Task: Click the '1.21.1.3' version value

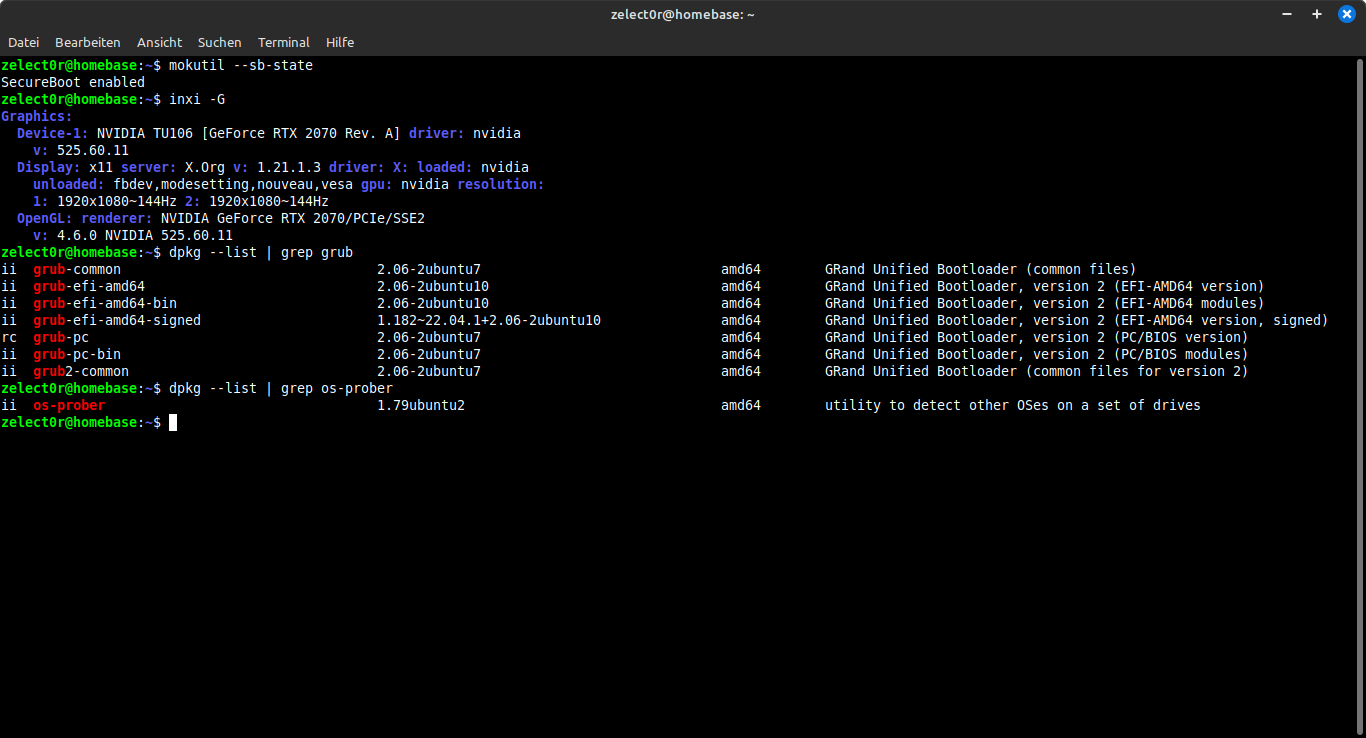Action: click(x=289, y=167)
